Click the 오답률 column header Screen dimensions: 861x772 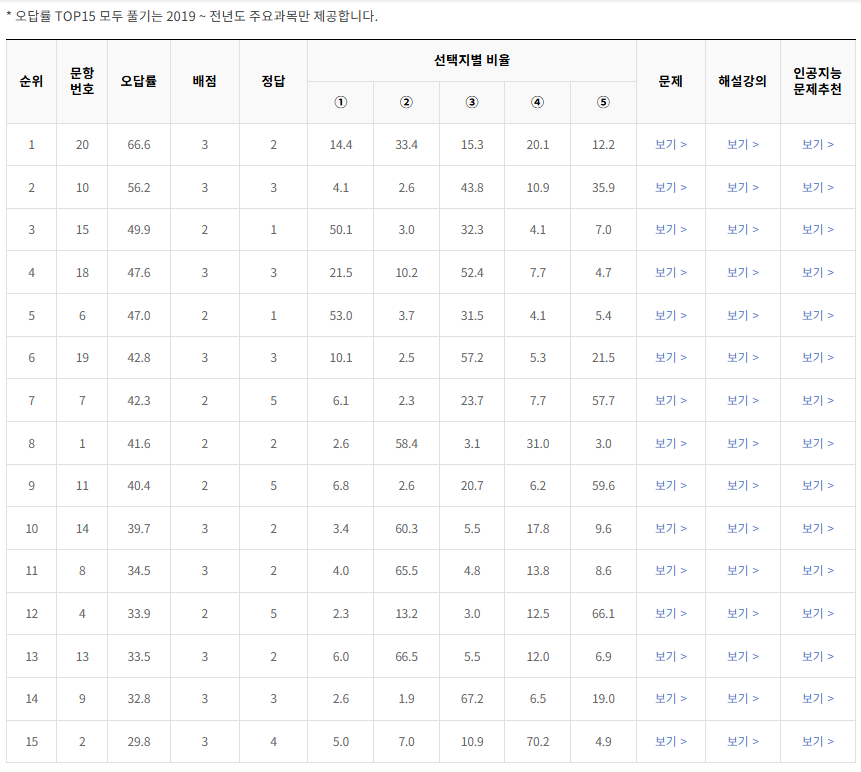pos(139,81)
